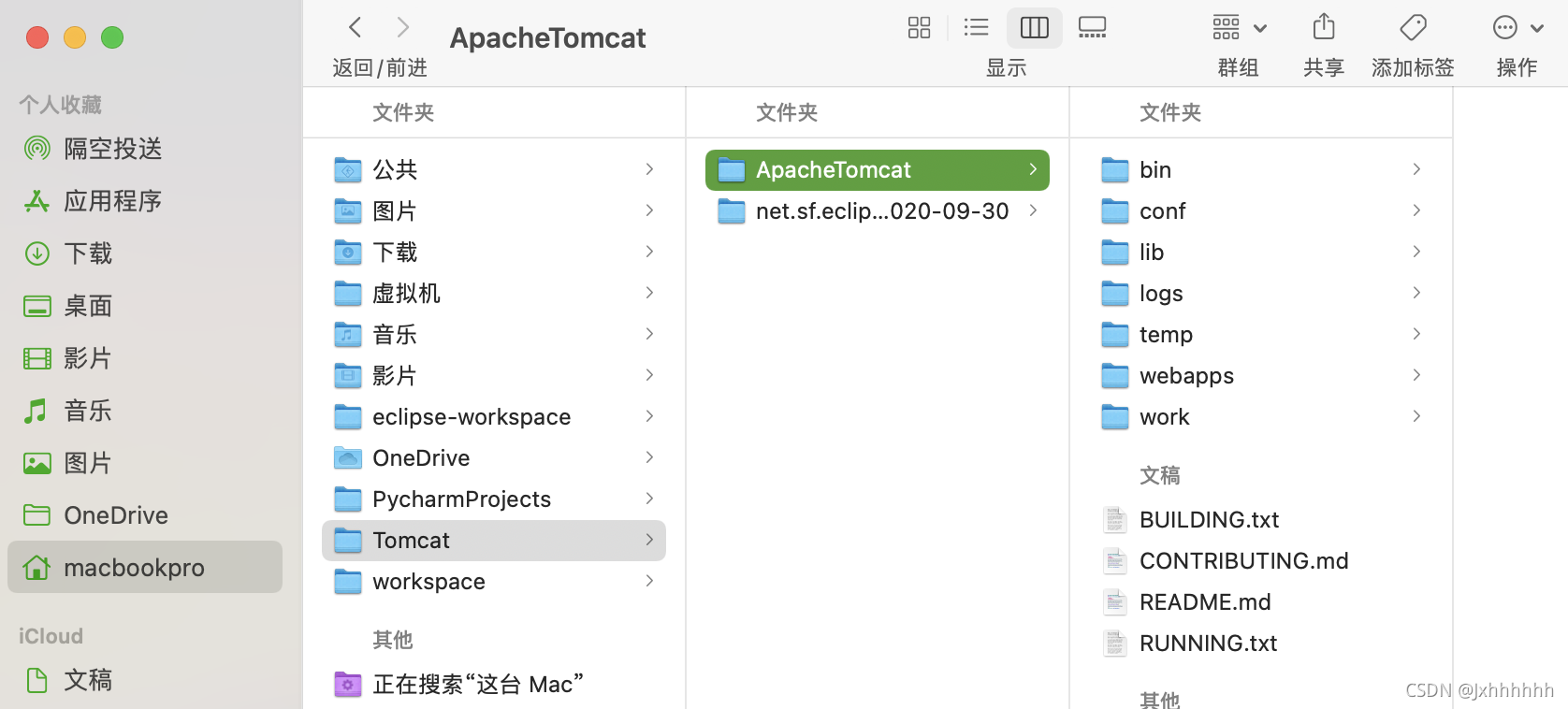The width and height of the screenshot is (1568, 709).
Task: Select the OneDrive folder in the first column
Action: 493,457
